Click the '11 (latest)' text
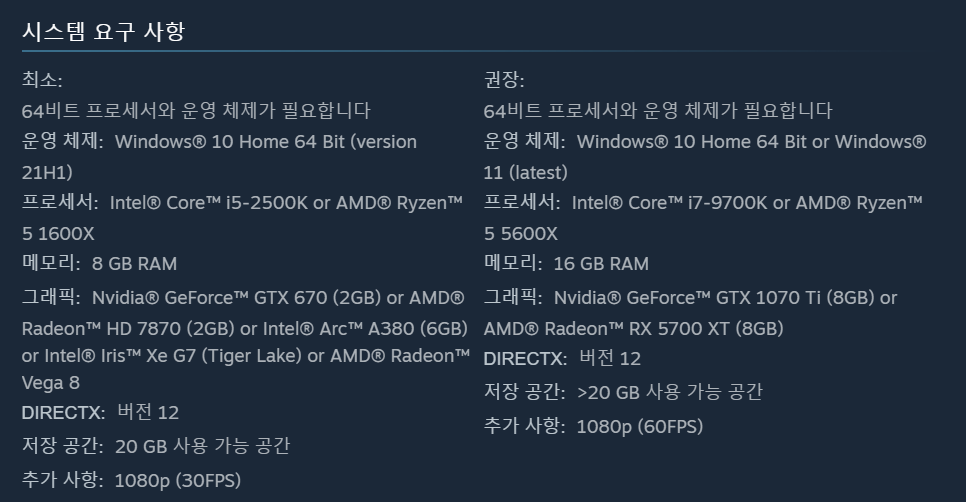 pos(526,172)
